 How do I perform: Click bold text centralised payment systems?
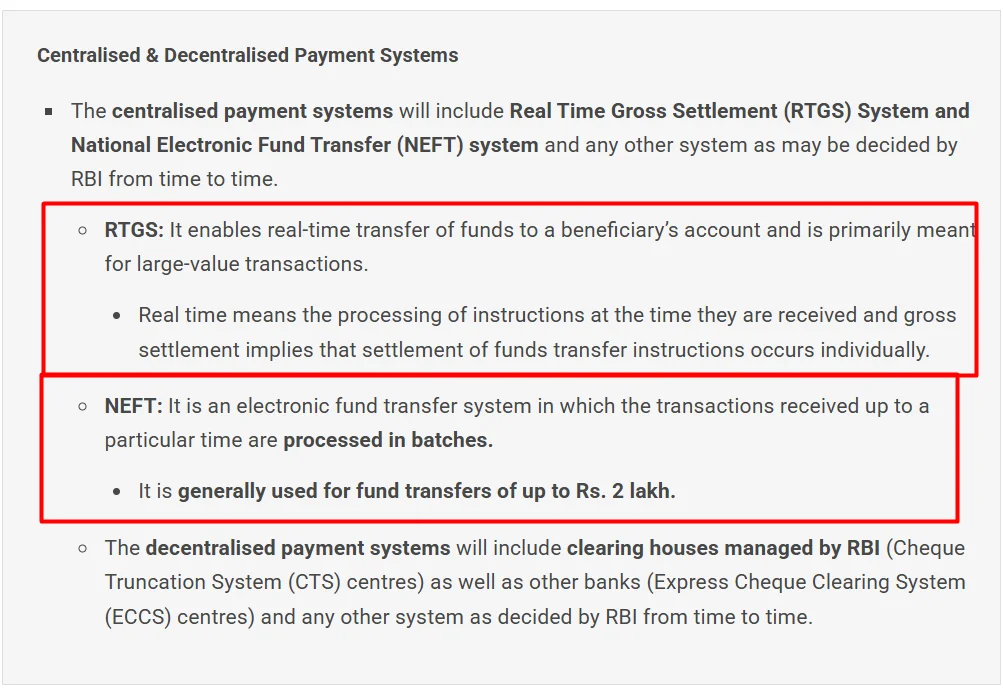click(253, 111)
